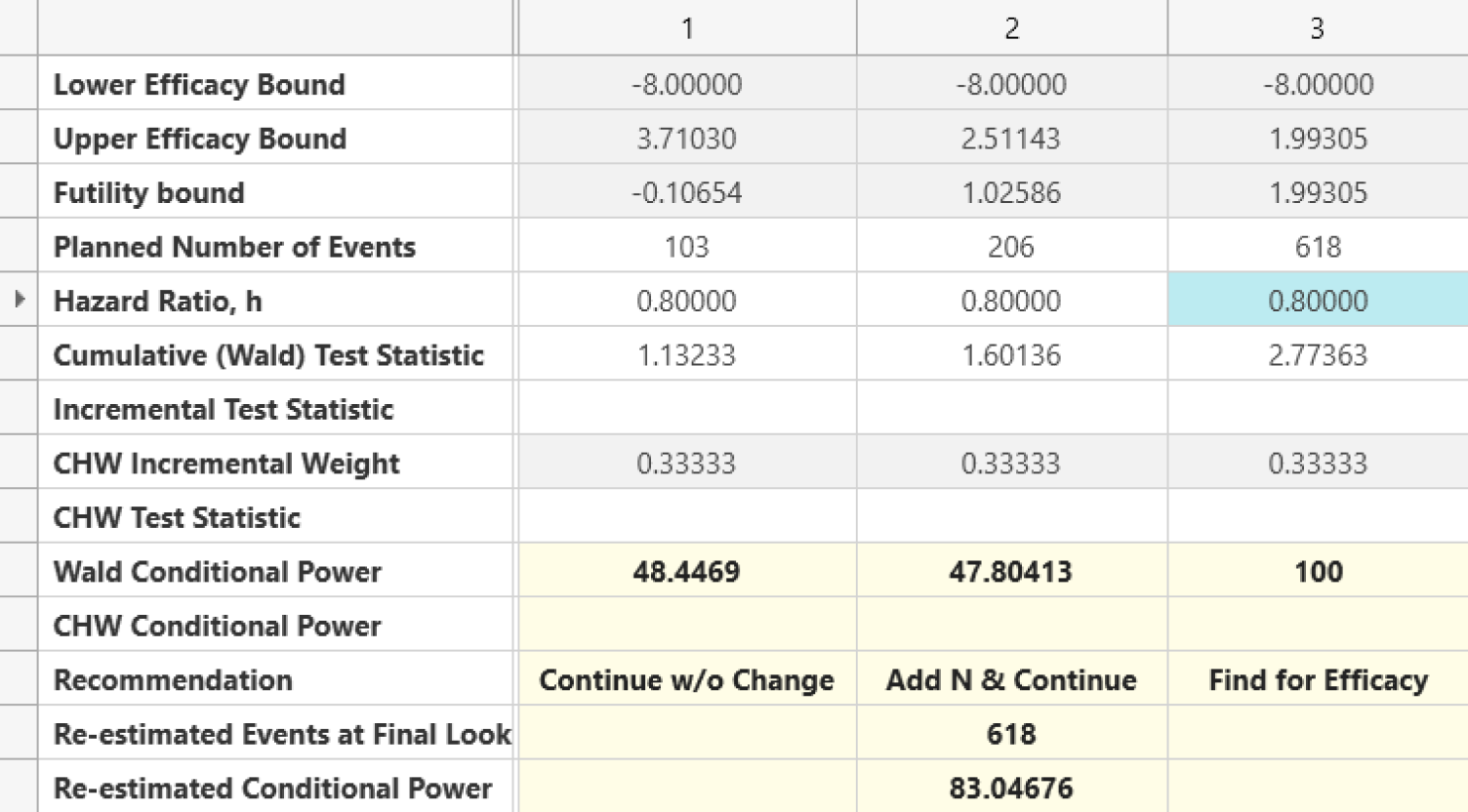
Task: Click the Cumulative (Wald) Test Statistic label
Action: (x=268, y=355)
